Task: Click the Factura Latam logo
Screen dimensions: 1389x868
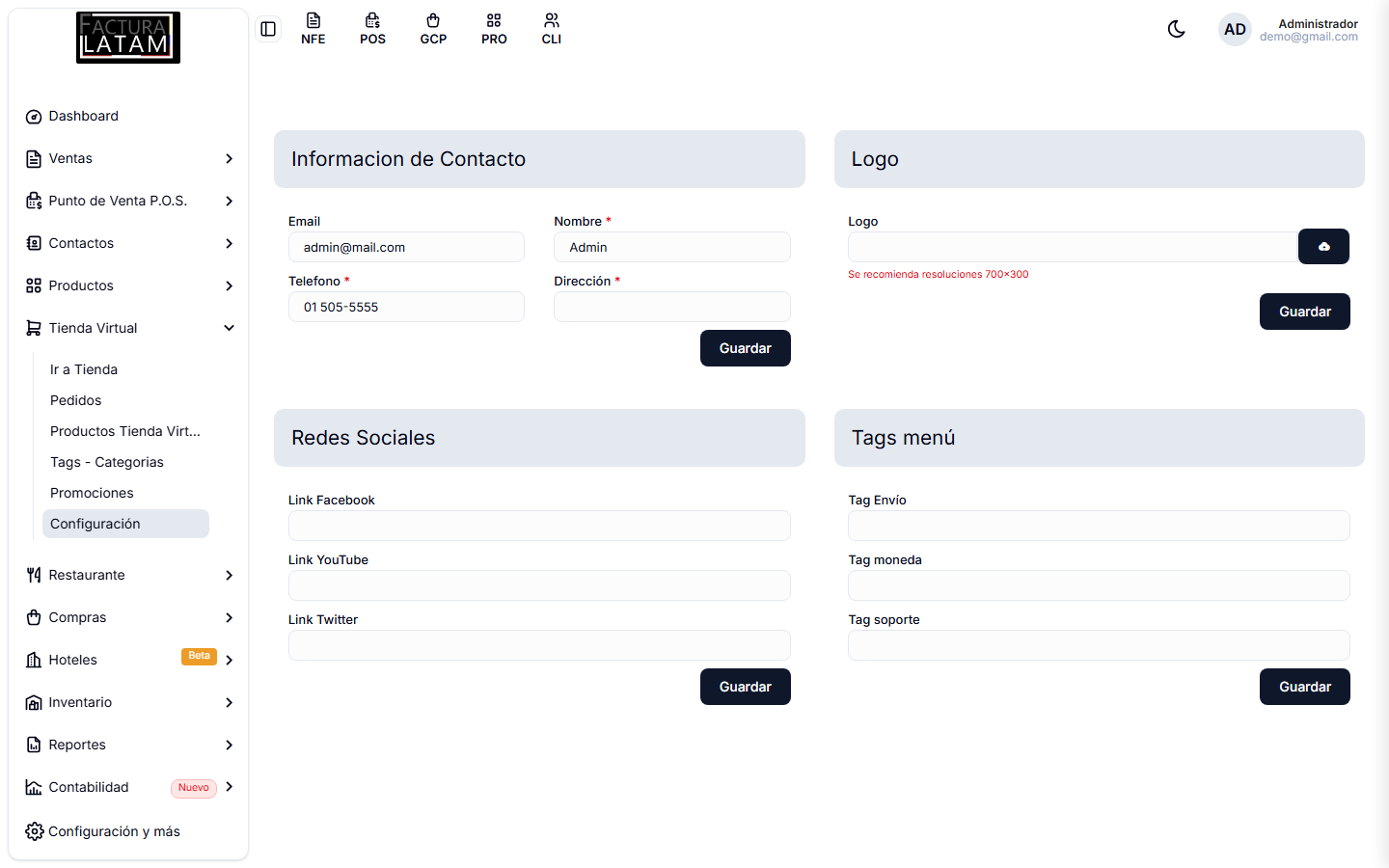Action: point(128,38)
